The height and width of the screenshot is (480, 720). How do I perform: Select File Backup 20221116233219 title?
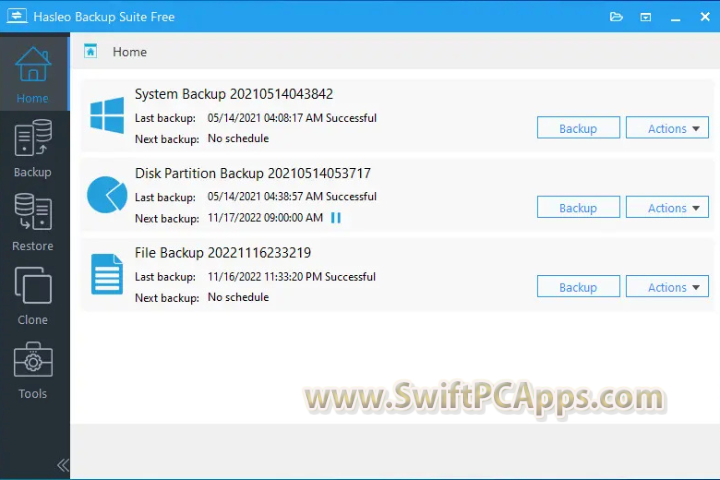223,253
